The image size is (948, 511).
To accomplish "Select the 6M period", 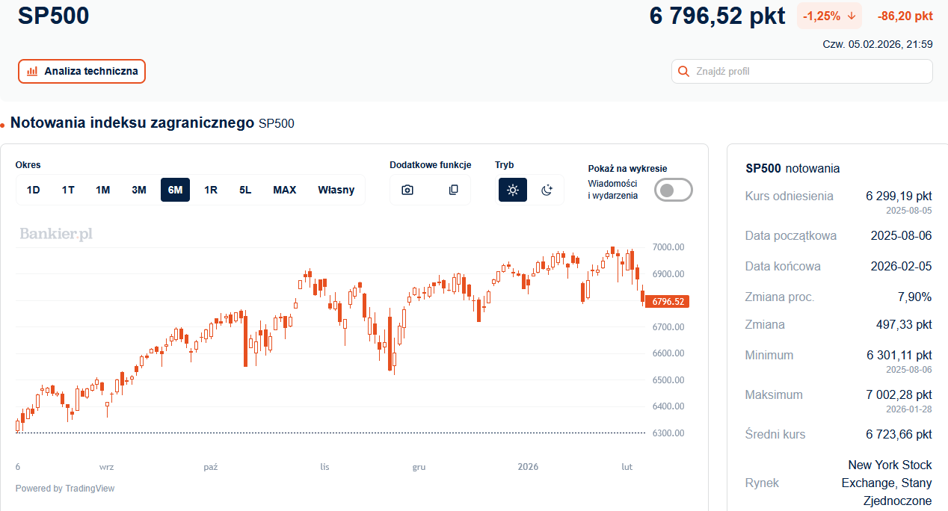I will point(175,190).
